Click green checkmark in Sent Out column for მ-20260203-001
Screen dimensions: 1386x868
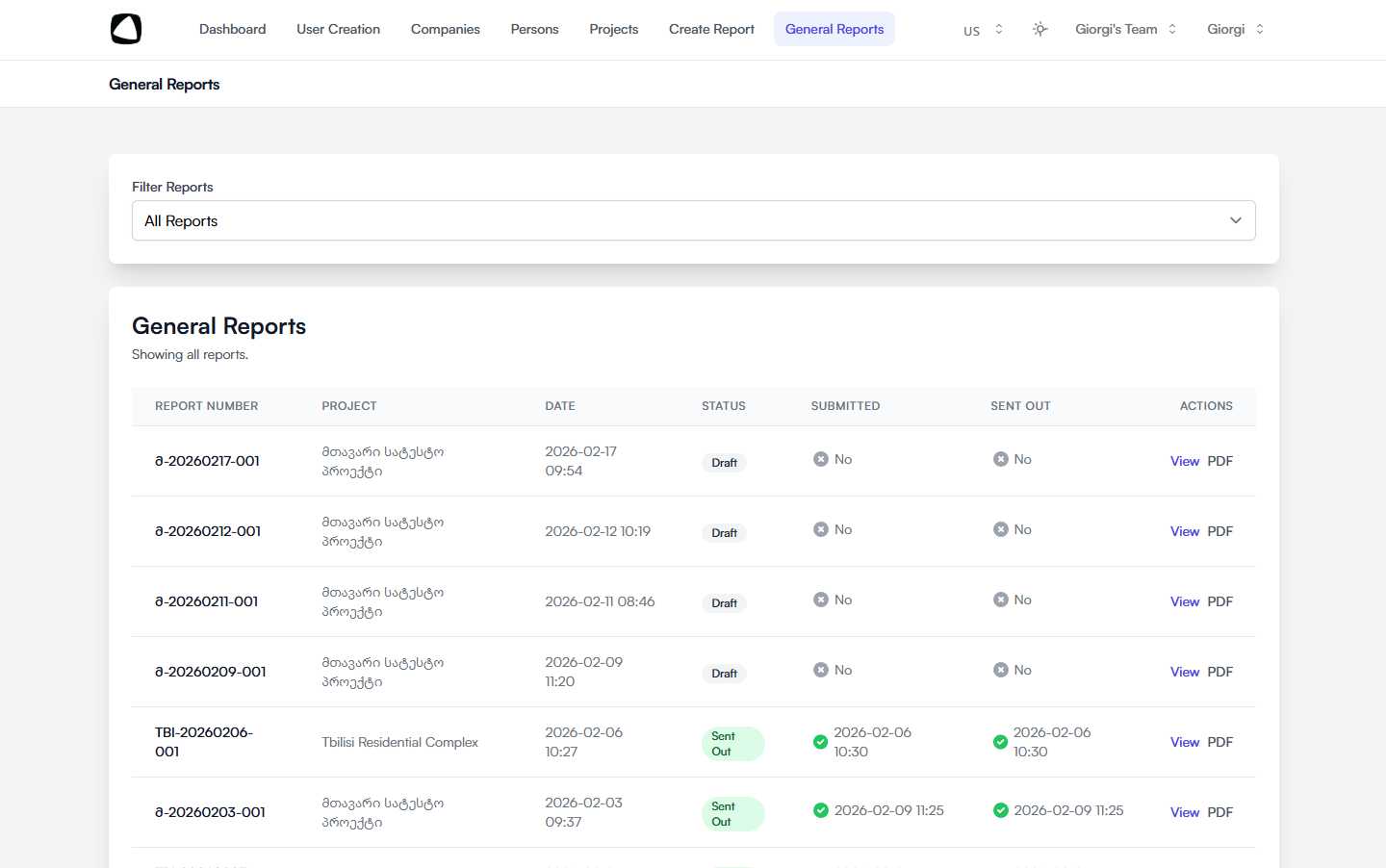(1000, 810)
